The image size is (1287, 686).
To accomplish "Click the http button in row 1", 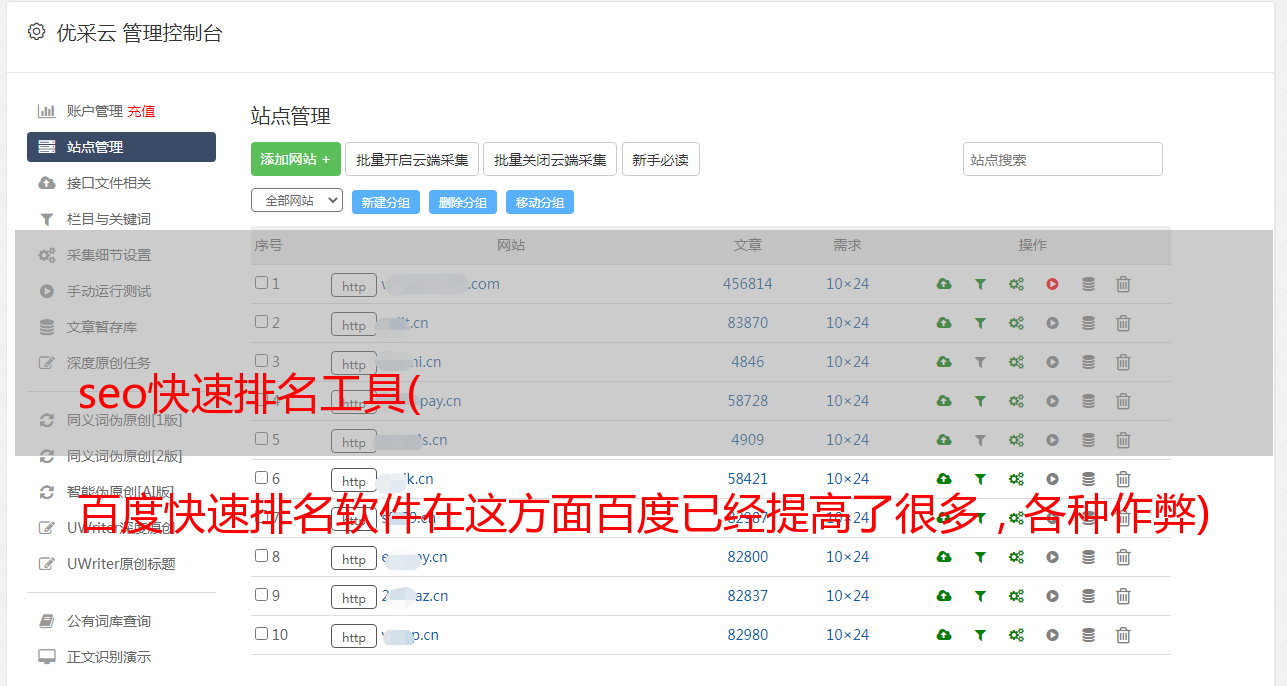I will click(354, 286).
